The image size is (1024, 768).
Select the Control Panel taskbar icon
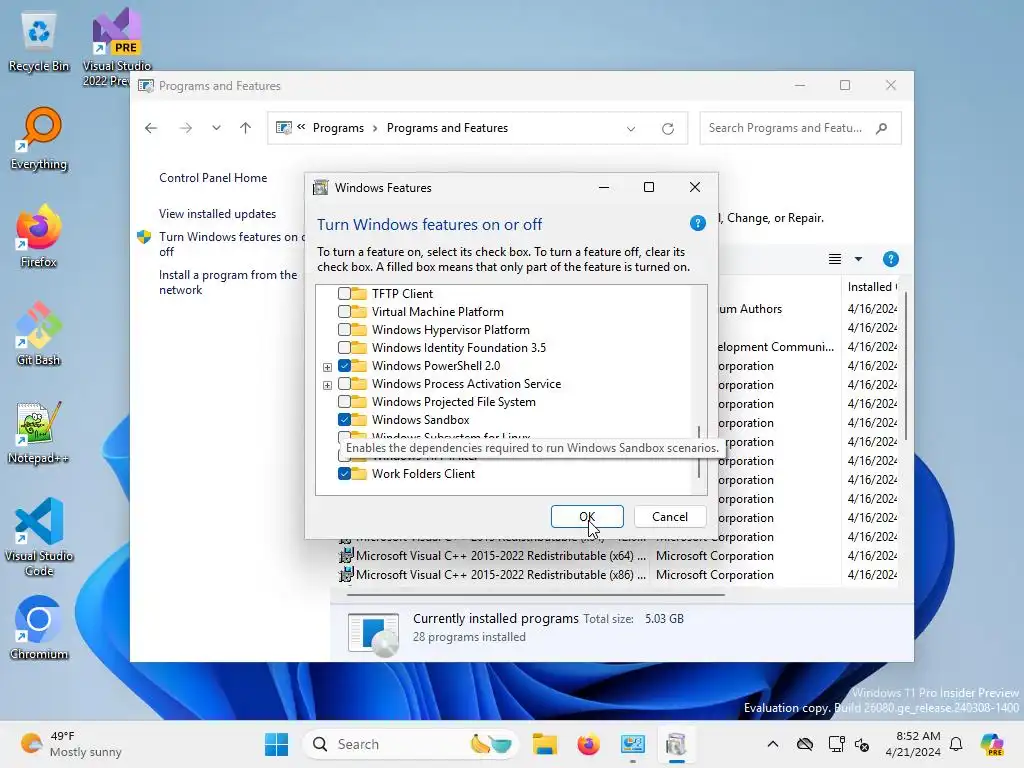pyautogui.click(x=632, y=744)
